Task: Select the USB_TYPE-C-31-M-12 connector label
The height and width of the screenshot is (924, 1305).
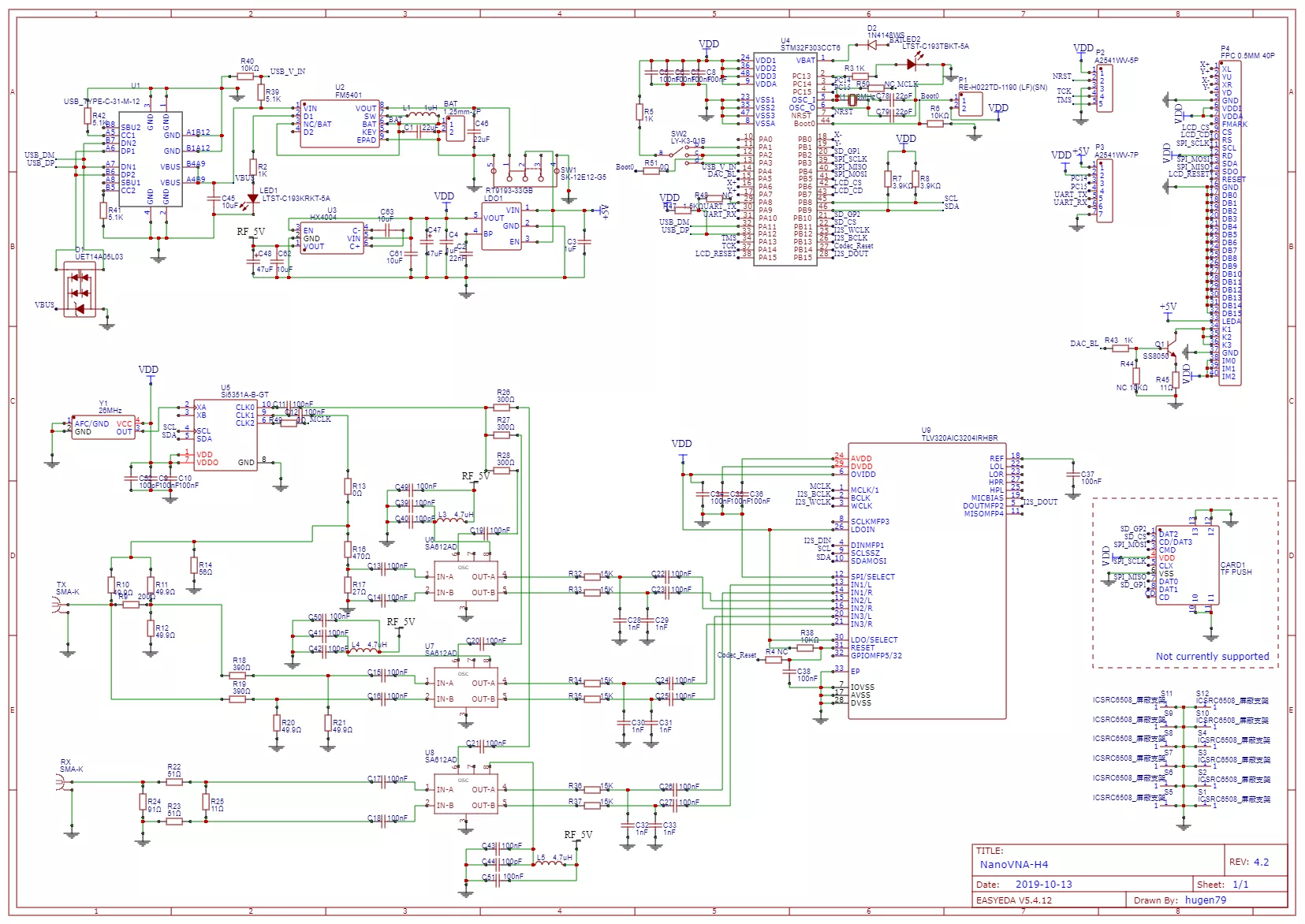Action: (x=102, y=102)
